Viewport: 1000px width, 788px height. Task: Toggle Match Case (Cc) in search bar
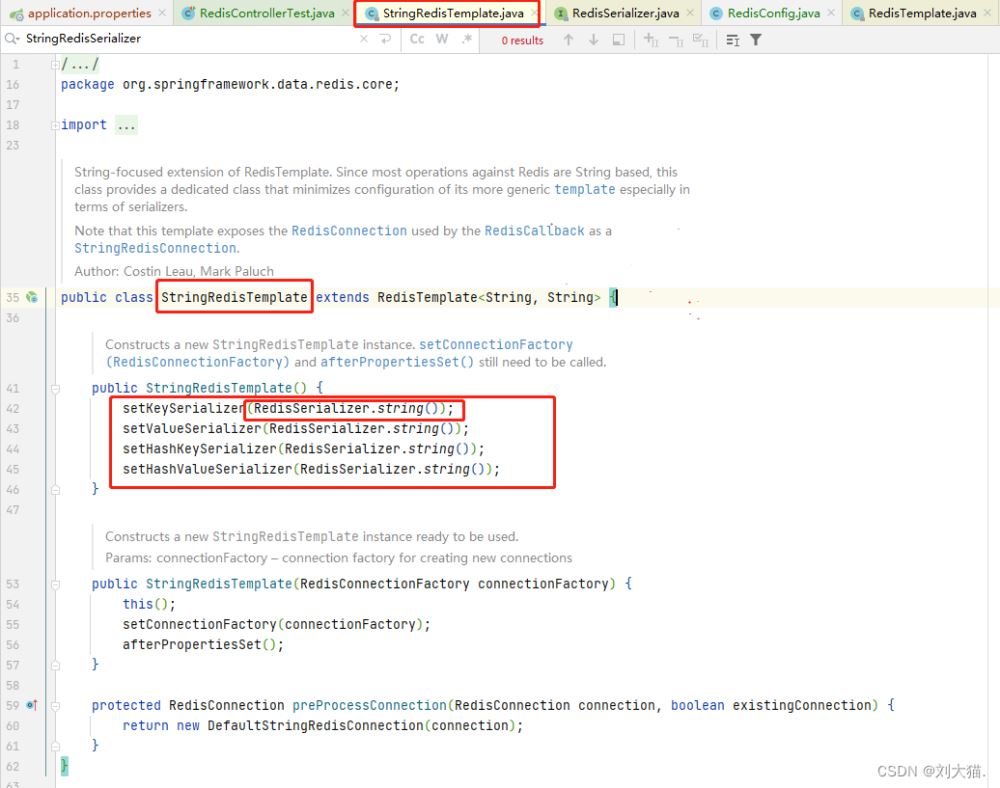[x=417, y=39]
